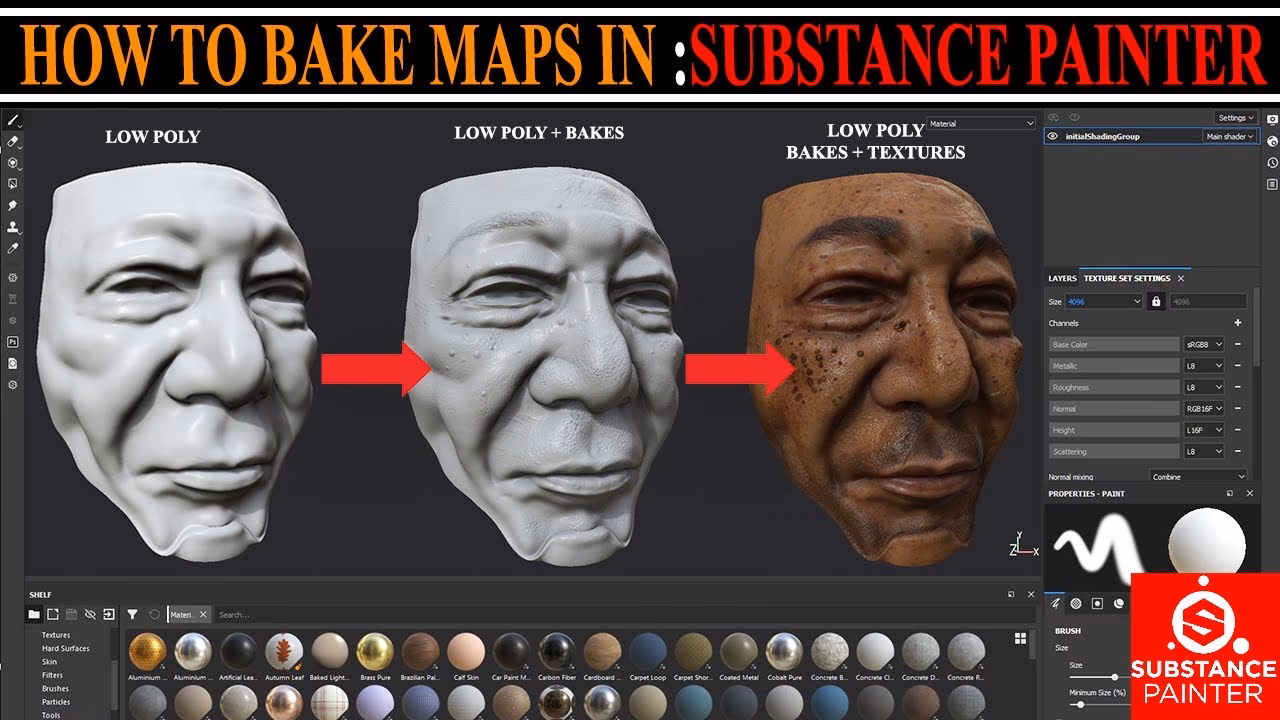Viewport: 1280px width, 720px height.
Task: Remove the Normal channel
Action: [x=1237, y=409]
